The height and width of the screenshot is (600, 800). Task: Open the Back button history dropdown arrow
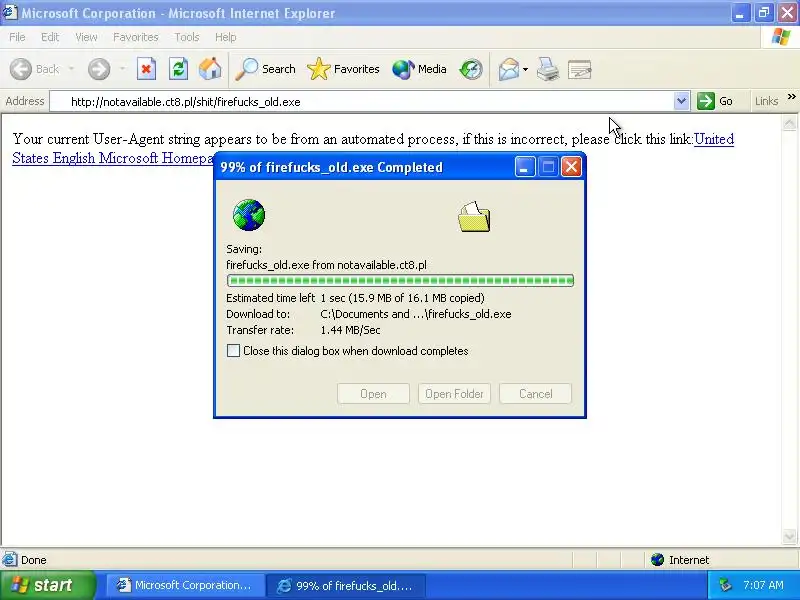coord(71,69)
